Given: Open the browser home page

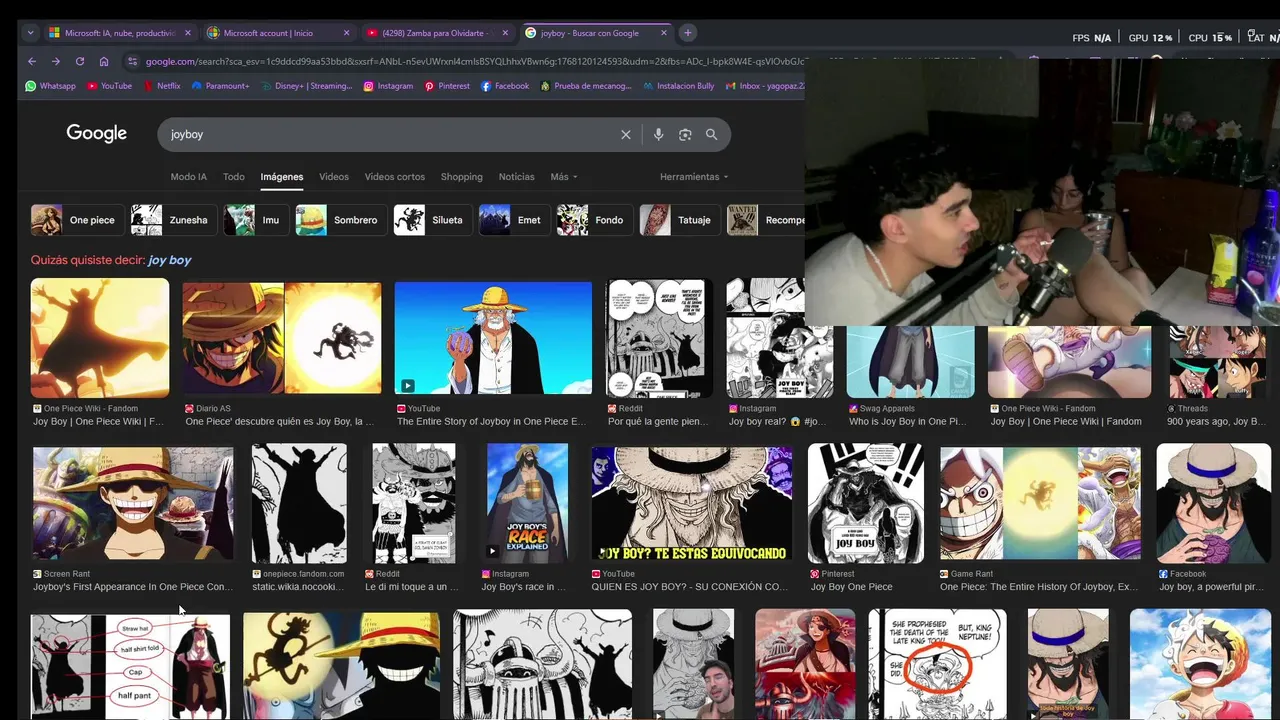Looking at the screenshot, I should (104, 61).
